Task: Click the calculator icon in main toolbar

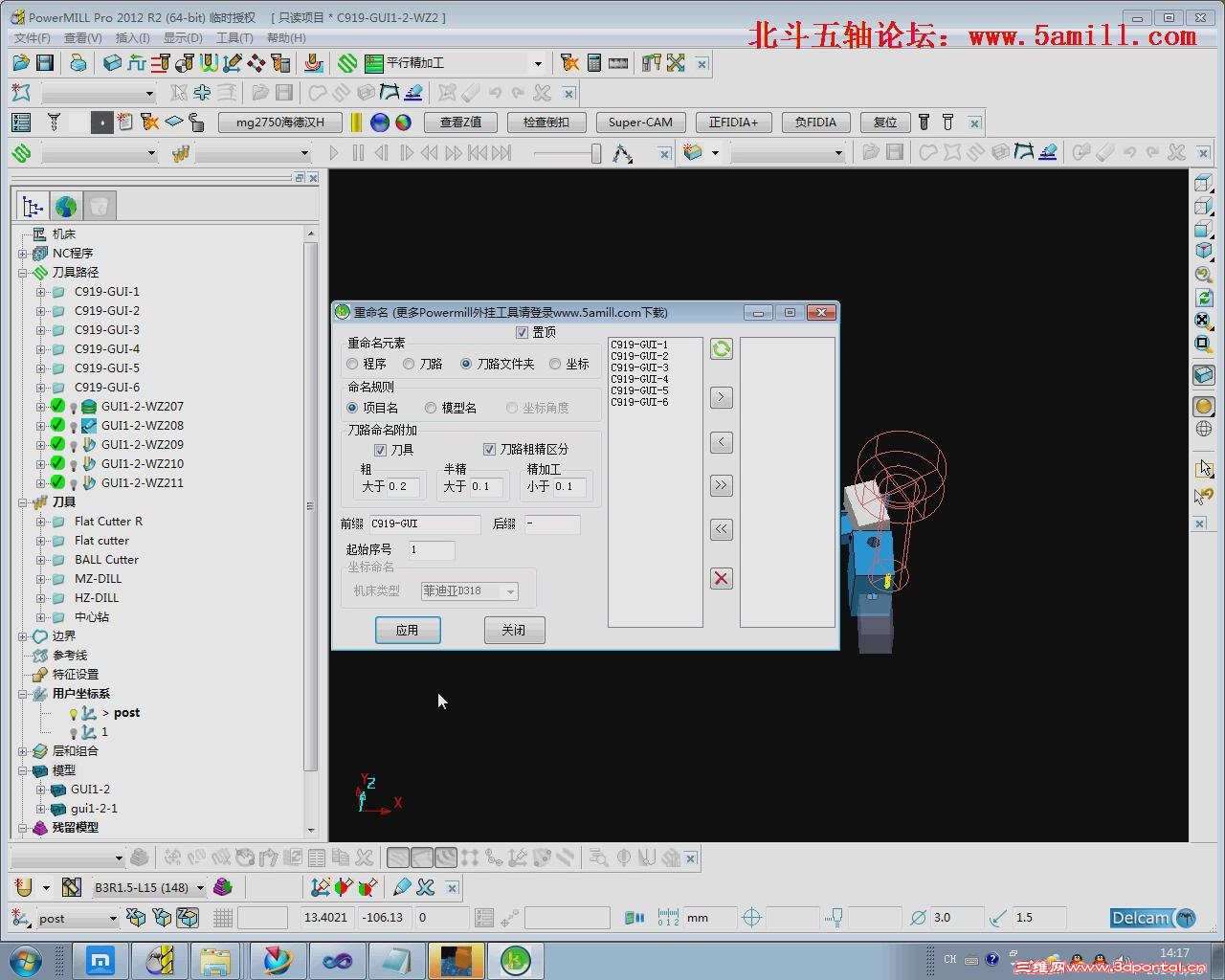Action: 594,63
